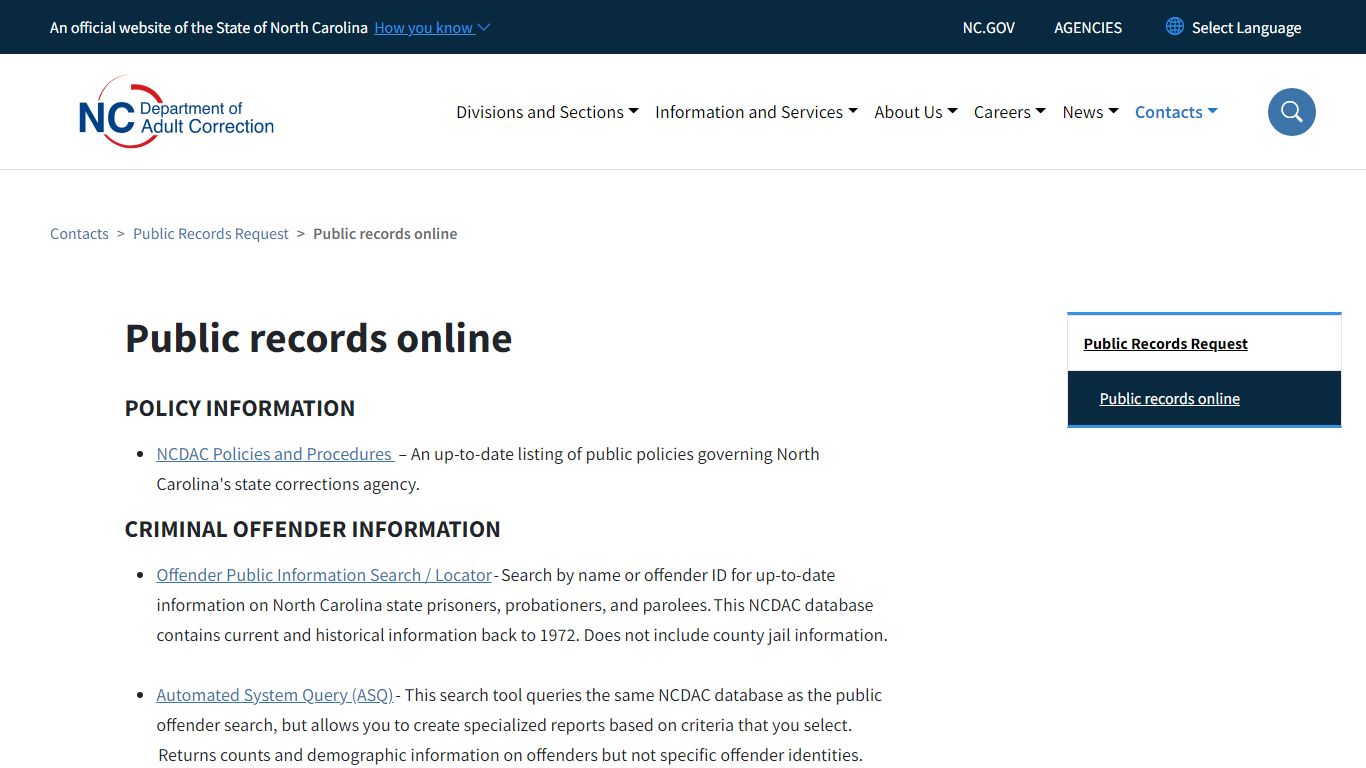Open the Select Language picker
Image resolution: width=1366 pixels, height=768 pixels.
click(x=1246, y=27)
